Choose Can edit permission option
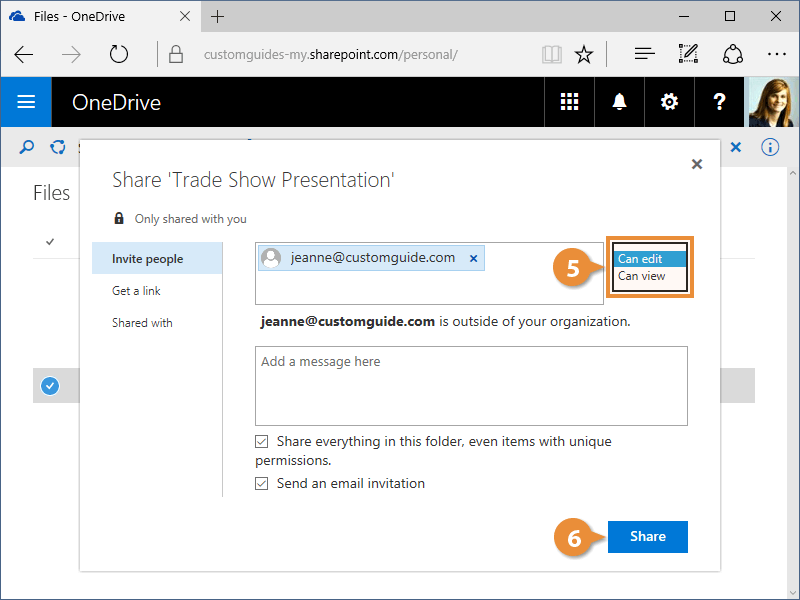 [x=640, y=259]
